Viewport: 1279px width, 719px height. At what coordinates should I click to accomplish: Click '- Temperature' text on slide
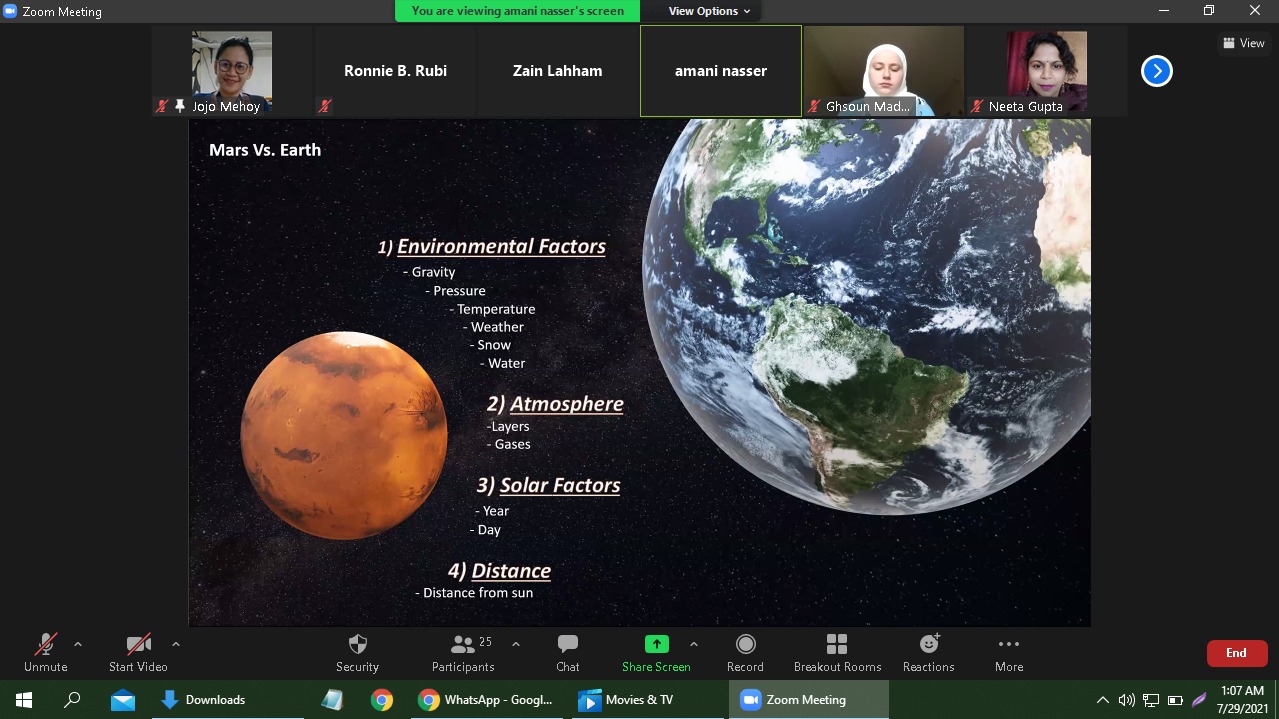pyautogui.click(x=492, y=309)
